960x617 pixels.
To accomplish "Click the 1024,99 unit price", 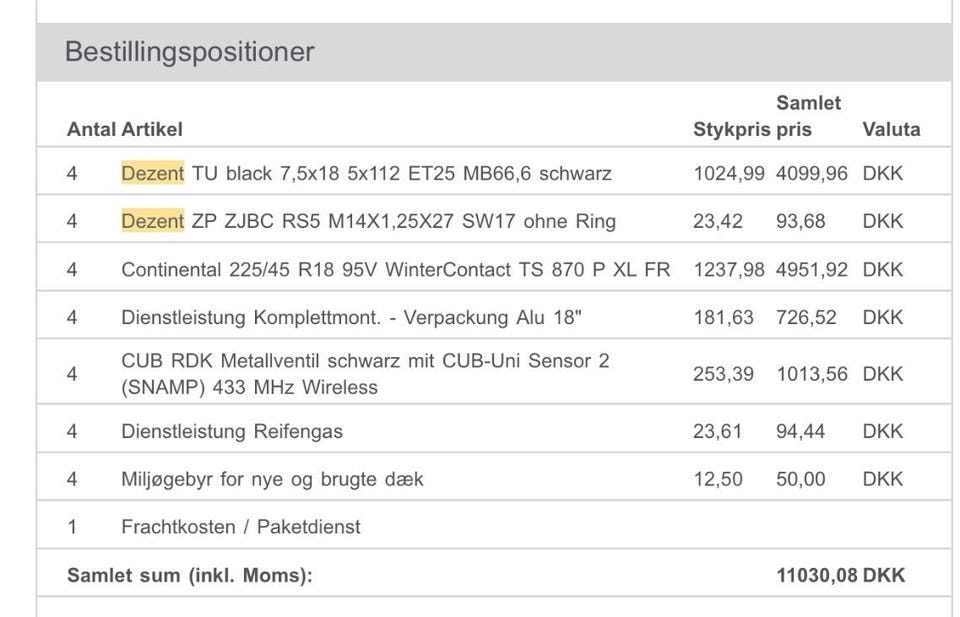I will (x=728, y=174).
